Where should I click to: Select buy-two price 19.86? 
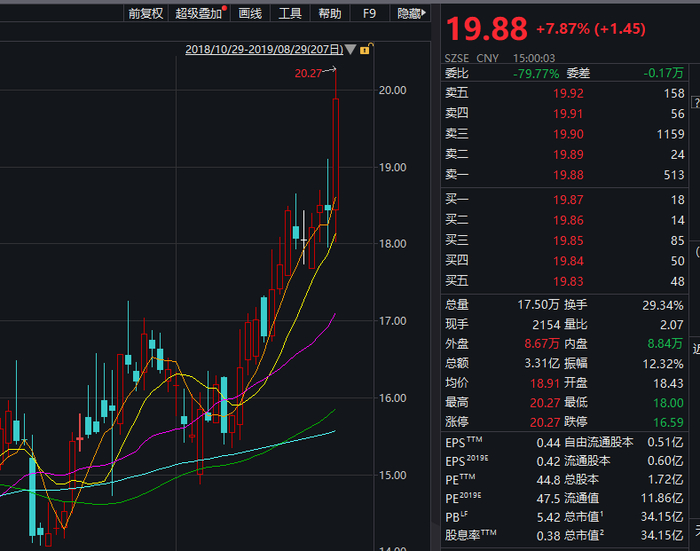point(568,220)
